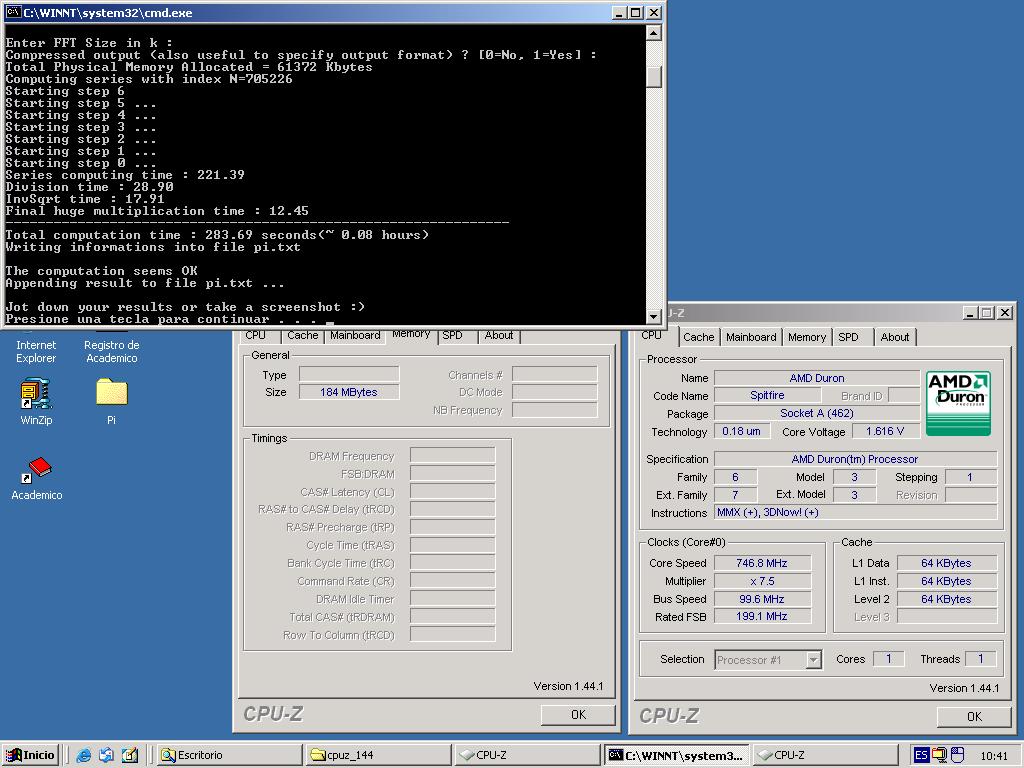Activate the last CPU-Z taskbar button
Image resolution: width=1024 pixels, height=768 pixels.
coord(825,755)
